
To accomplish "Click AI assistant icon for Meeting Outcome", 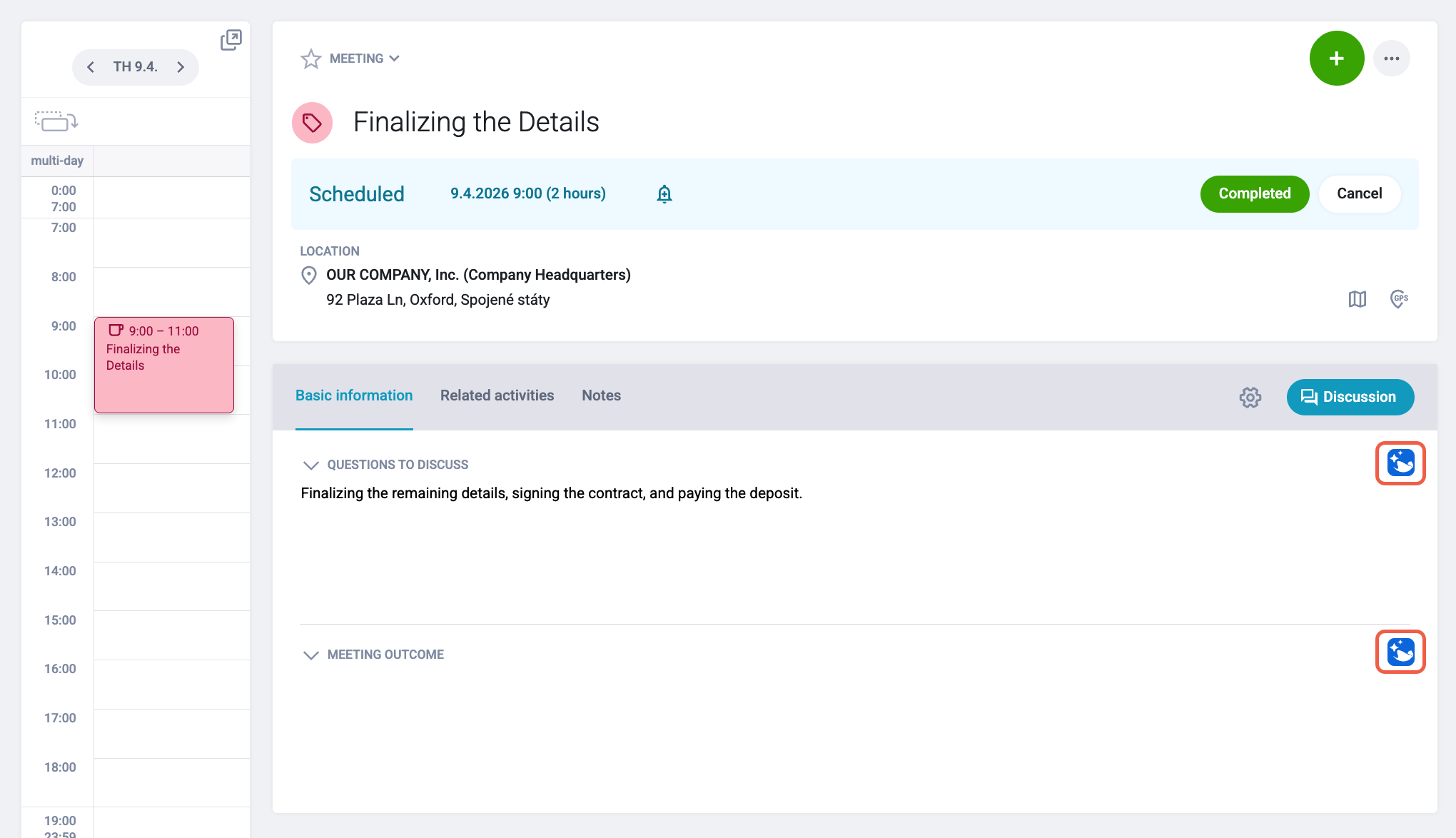I will (x=1400, y=652).
